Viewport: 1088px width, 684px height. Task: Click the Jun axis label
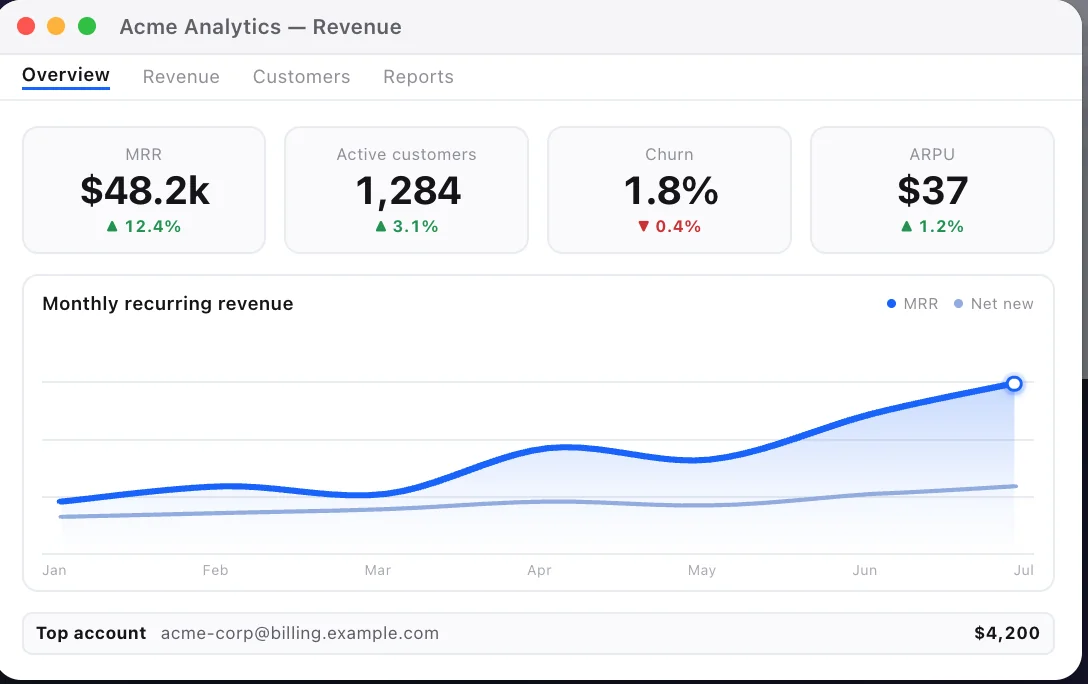(x=865, y=570)
